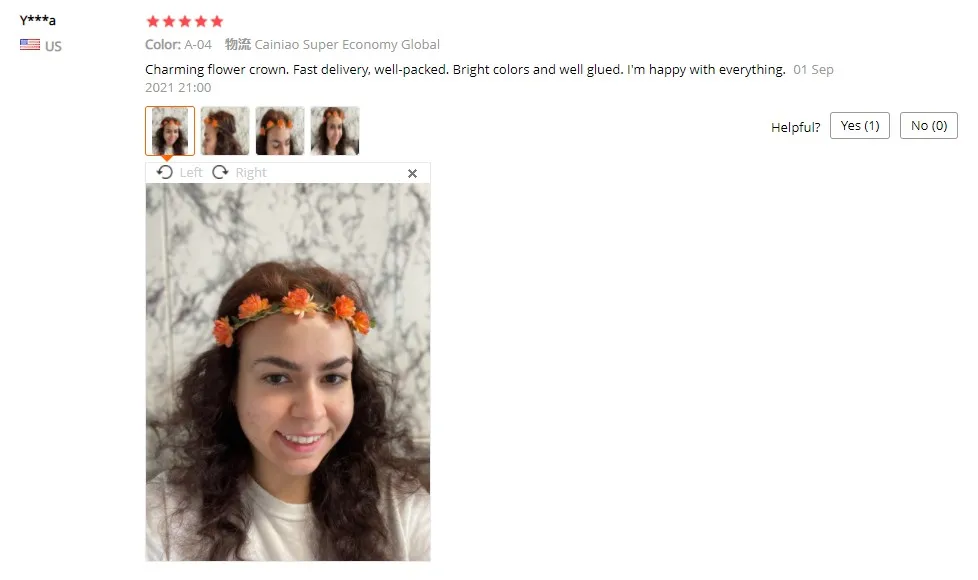This screenshot has width=978, height=580.
Task: Mark review helpful with Yes (1)
Action: tap(859, 125)
